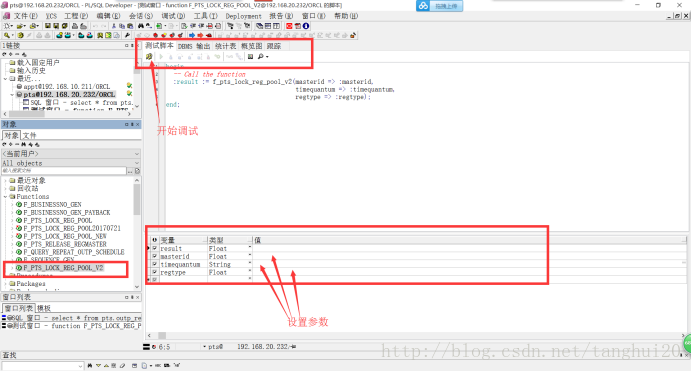Screen dimensions: 692x371
Task: Click the cloud upload icon in the title bar
Action: coord(424,6)
